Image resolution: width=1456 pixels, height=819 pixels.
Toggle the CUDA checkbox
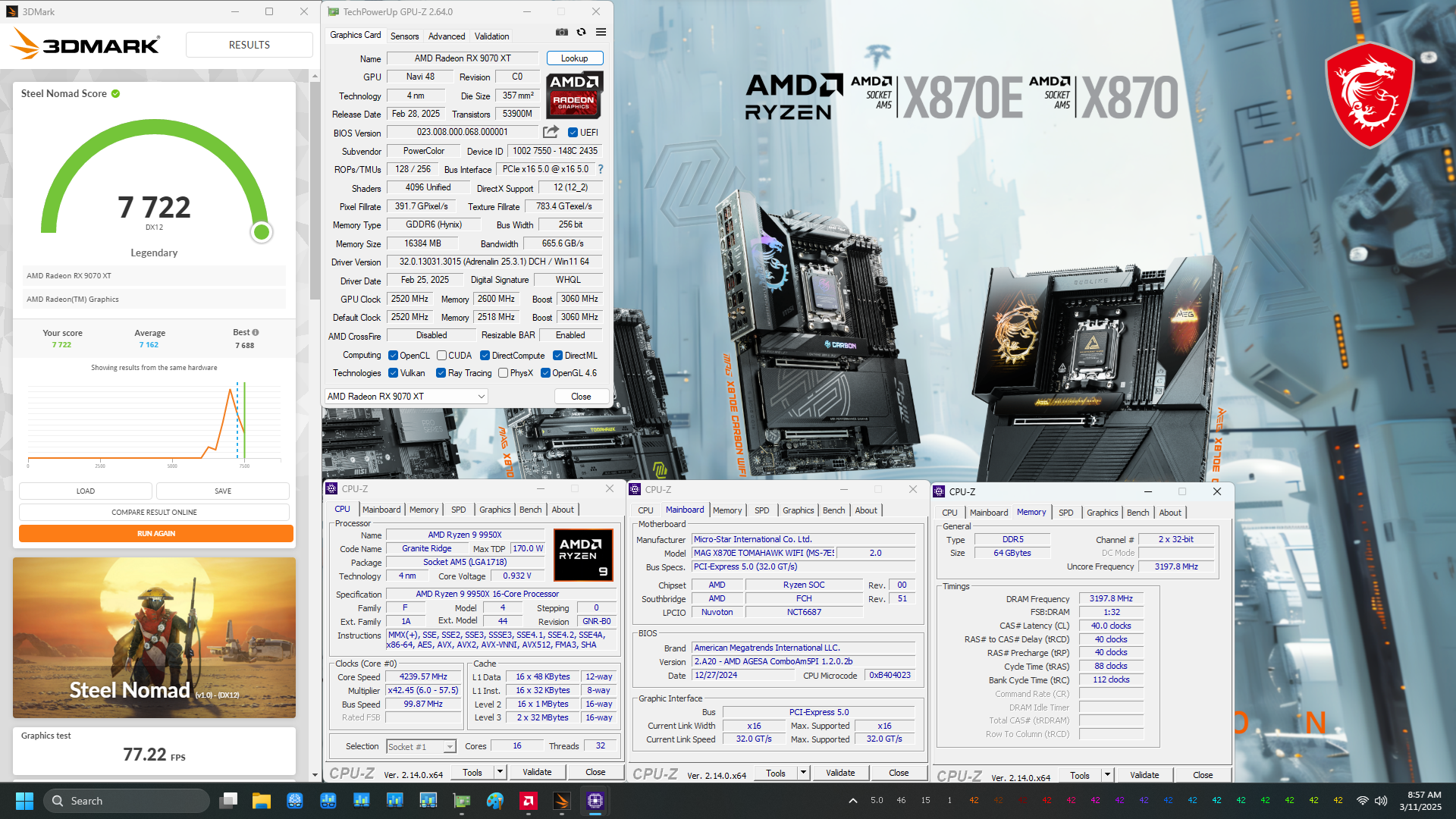[x=441, y=356]
